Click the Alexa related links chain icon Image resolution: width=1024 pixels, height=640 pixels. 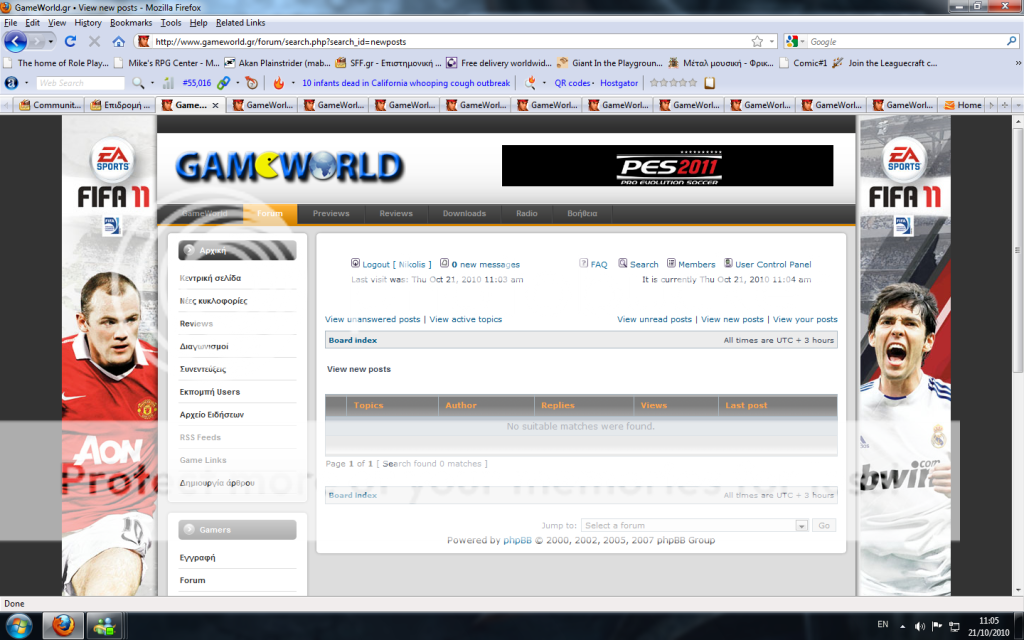coord(223,83)
